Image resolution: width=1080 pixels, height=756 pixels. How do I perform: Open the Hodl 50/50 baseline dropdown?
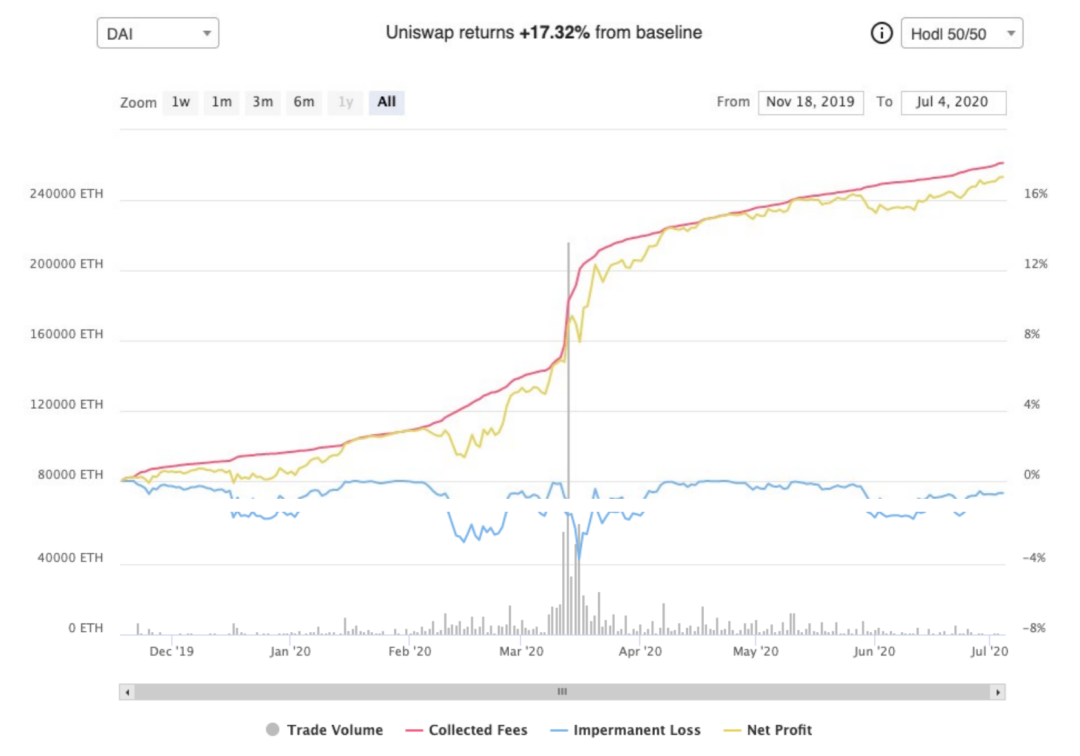coord(962,33)
